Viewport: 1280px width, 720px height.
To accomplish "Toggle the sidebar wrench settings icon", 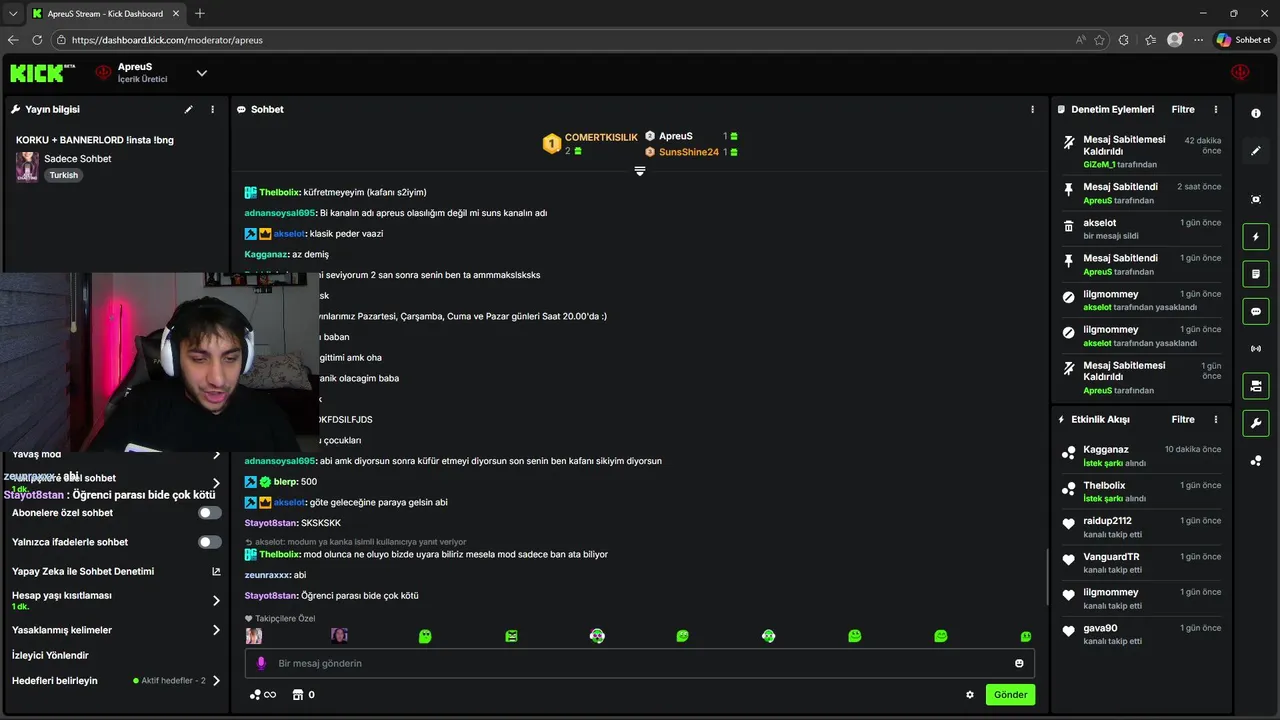I will point(1256,423).
